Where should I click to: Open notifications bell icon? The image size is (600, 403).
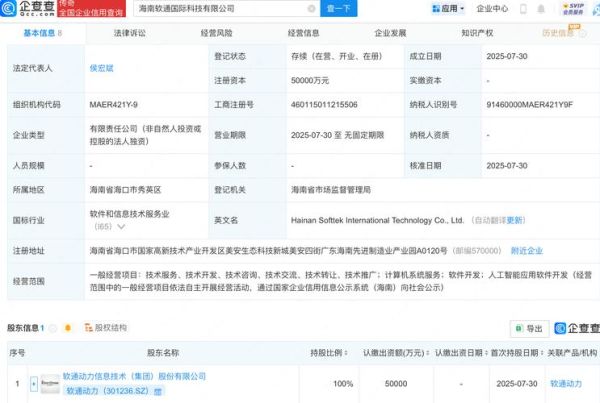tap(541, 9)
